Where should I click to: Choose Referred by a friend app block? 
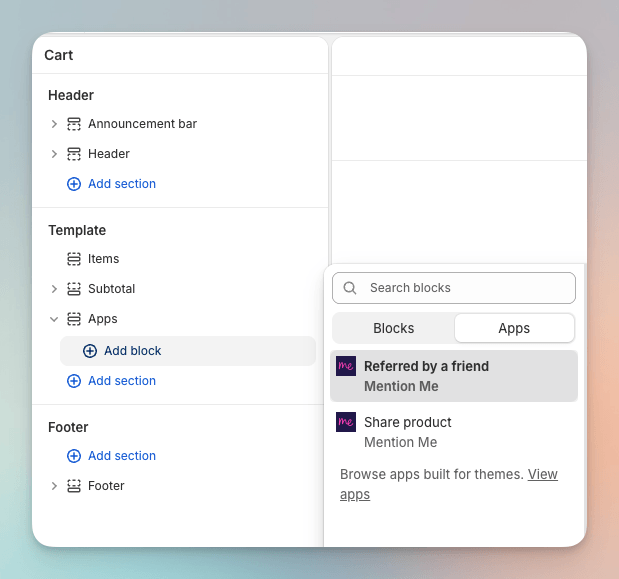(x=454, y=376)
